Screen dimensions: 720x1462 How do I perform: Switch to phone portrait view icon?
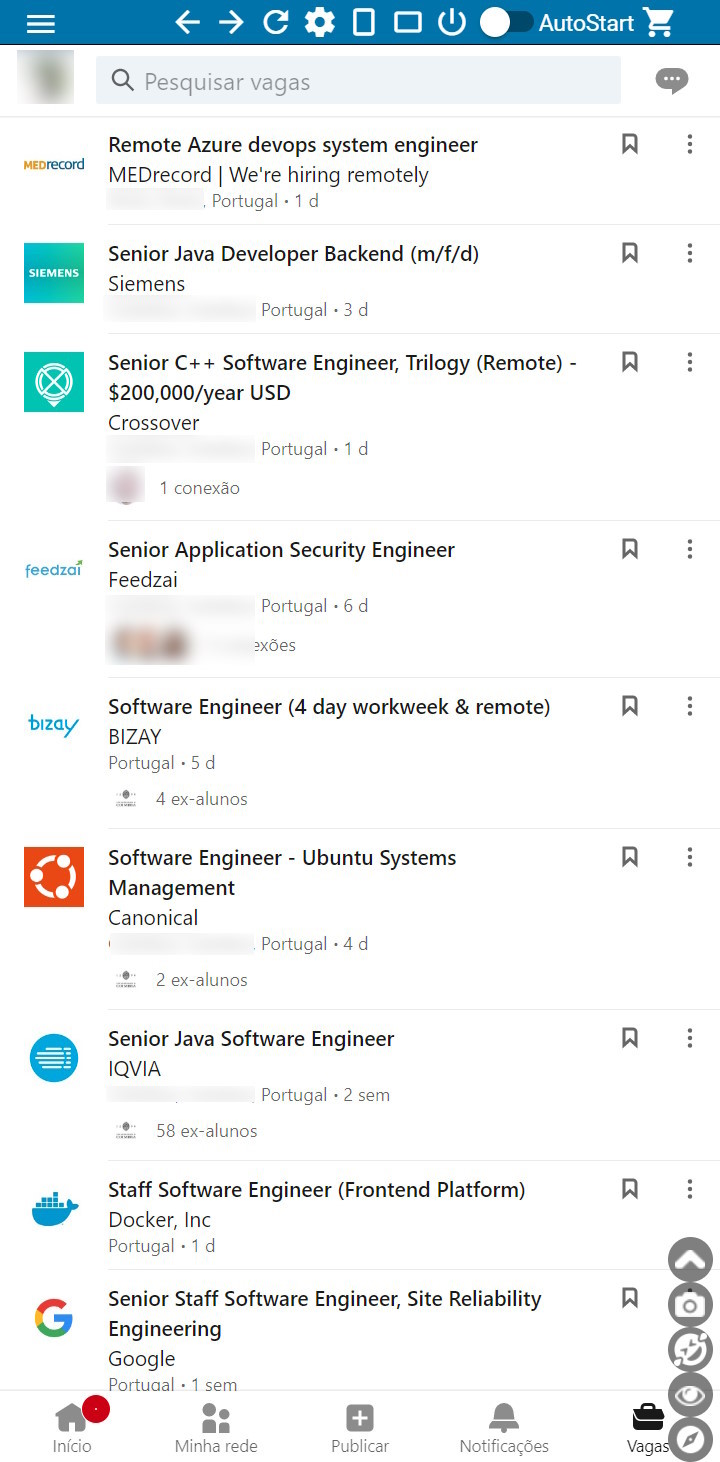tap(364, 22)
